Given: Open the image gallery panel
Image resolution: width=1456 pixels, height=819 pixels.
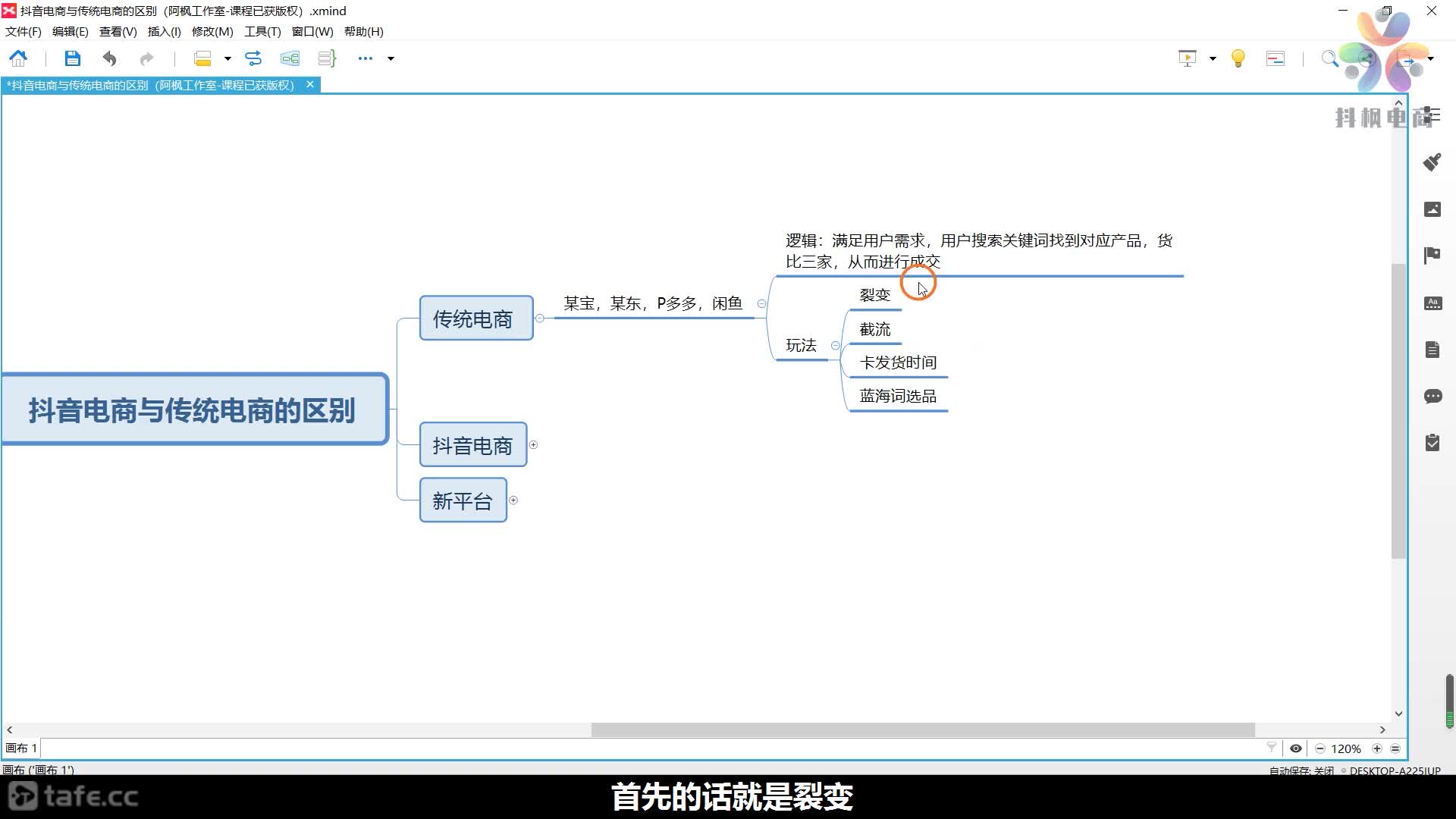Looking at the screenshot, I should point(1432,209).
